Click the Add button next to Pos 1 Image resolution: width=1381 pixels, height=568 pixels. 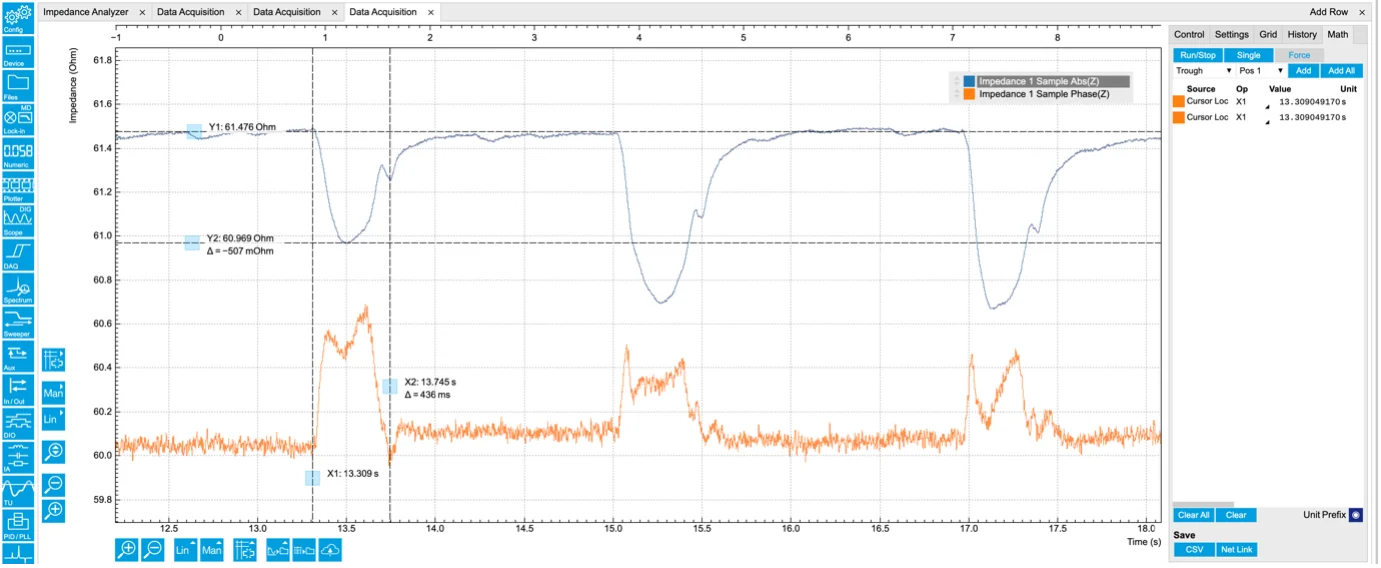1303,71
